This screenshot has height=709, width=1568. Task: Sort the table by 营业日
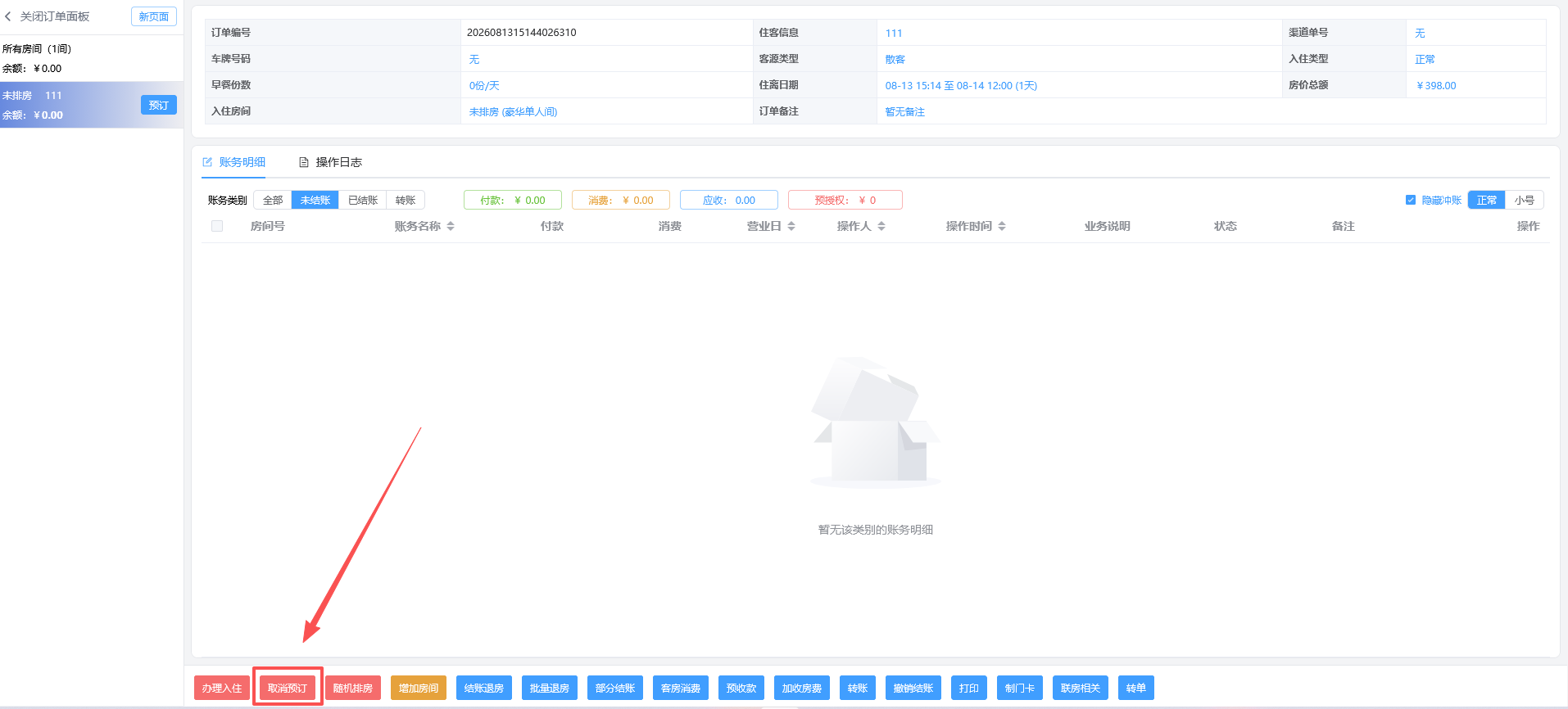(791, 226)
